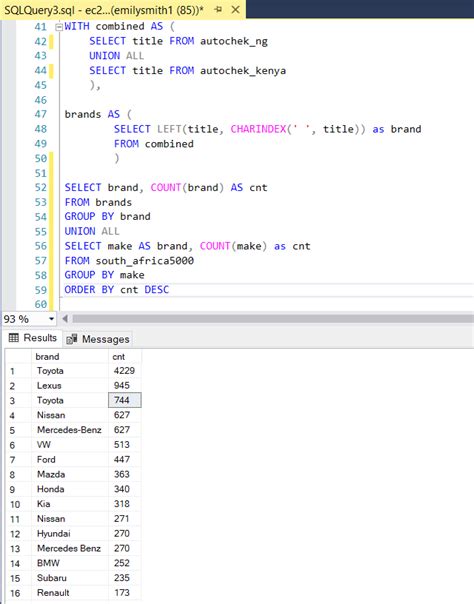The height and width of the screenshot is (604, 474).
Task: Click line number 41 in editor
Action: [x=40, y=27]
